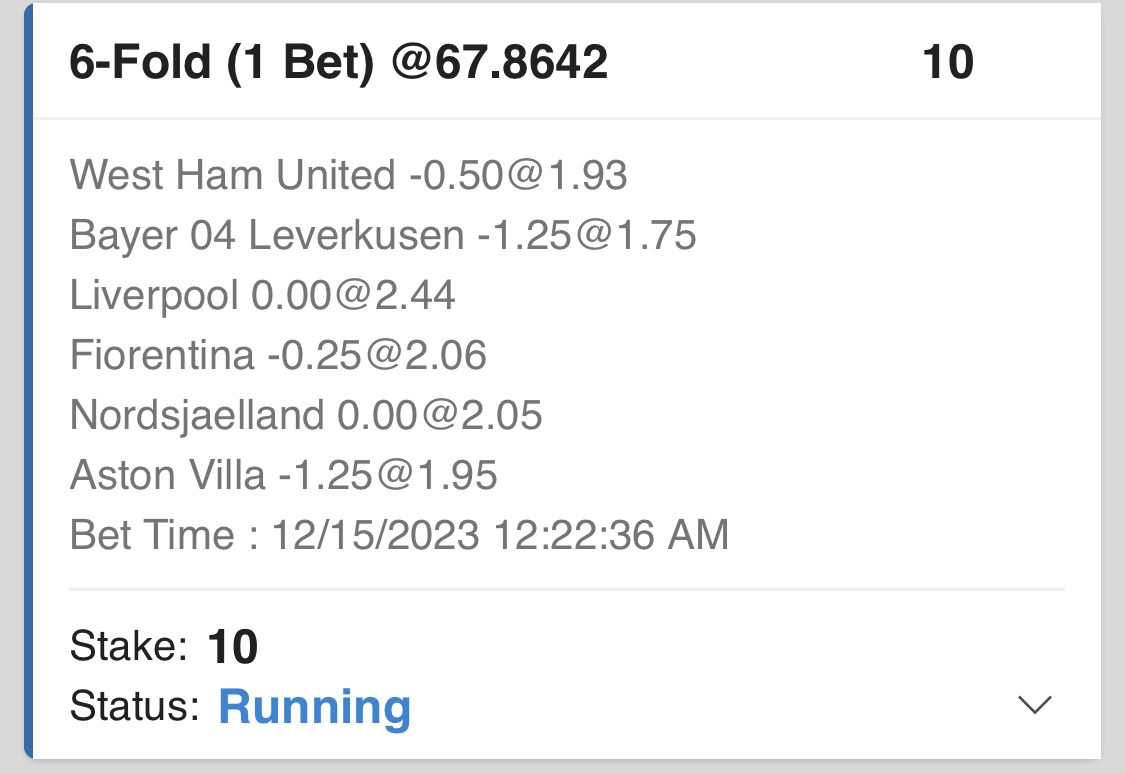Select the Nordsjaelland team name
Image resolution: width=1125 pixels, height=774 pixels.
click(x=197, y=415)
